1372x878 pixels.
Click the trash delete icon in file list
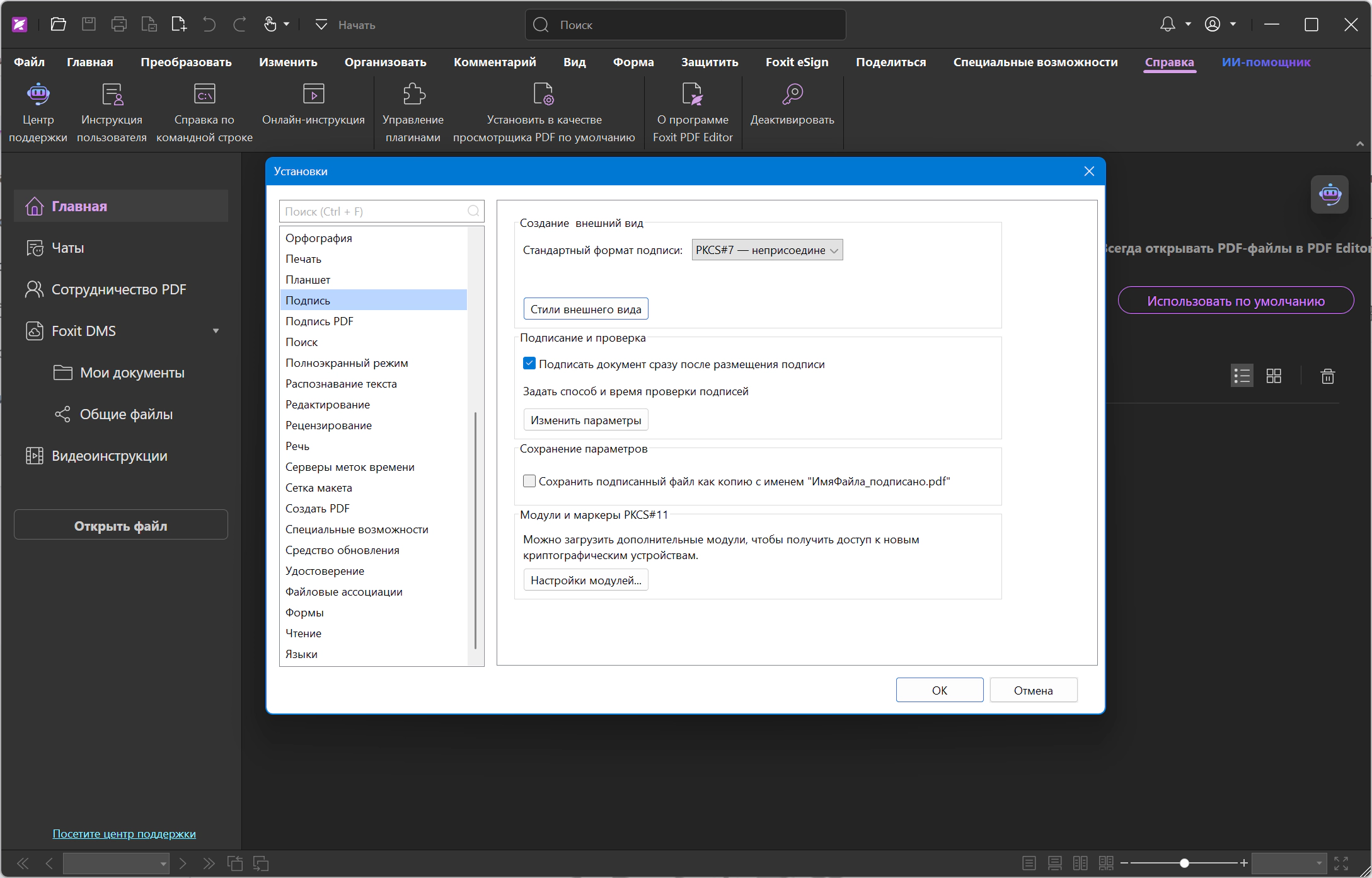[x=1327, y=376]
